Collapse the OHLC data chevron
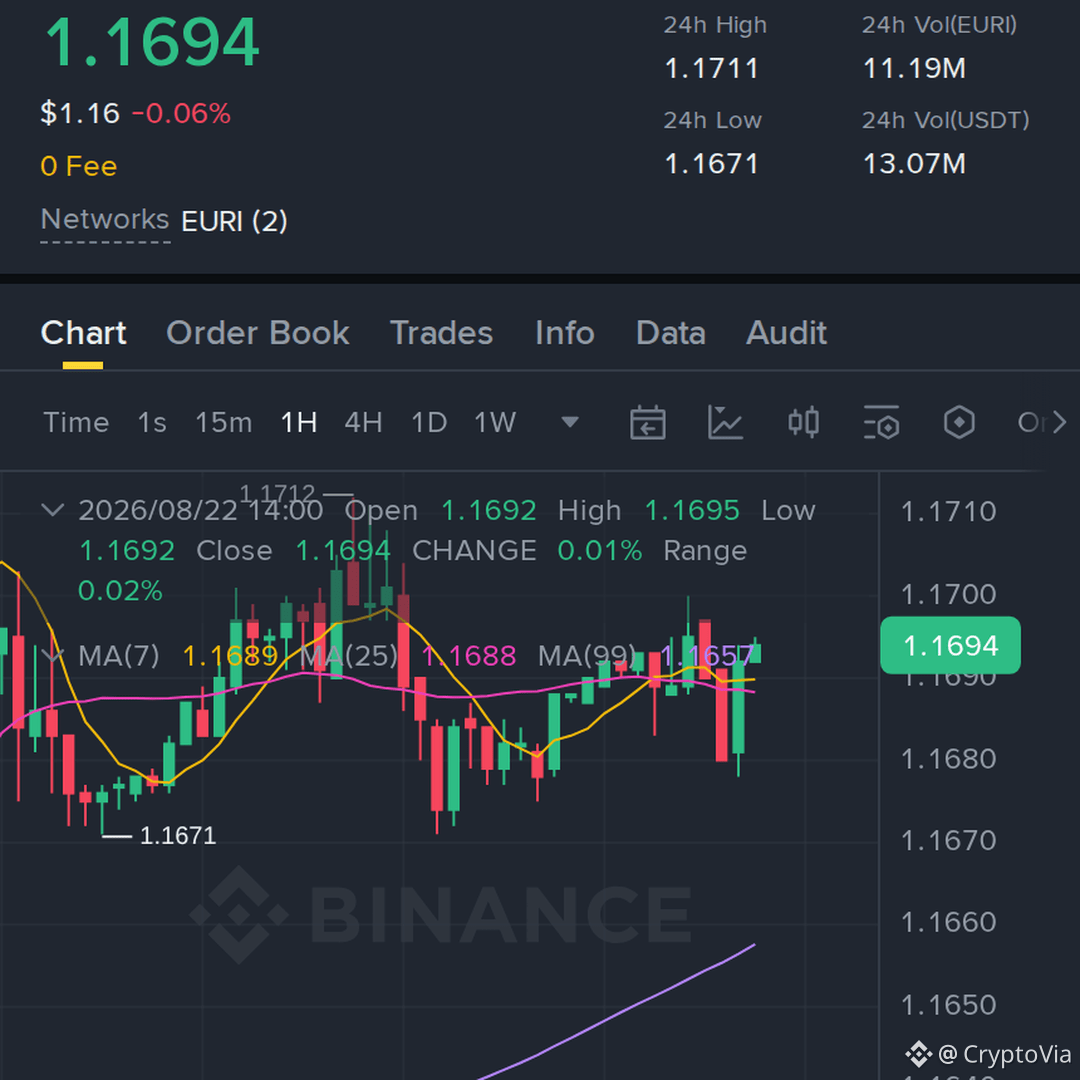1080x1080 pixels. click(53, 510)
